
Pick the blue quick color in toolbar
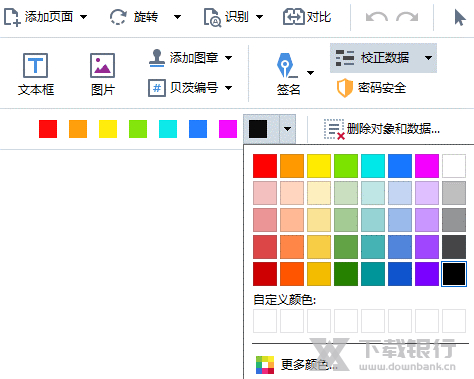click(x=198, y=129)
